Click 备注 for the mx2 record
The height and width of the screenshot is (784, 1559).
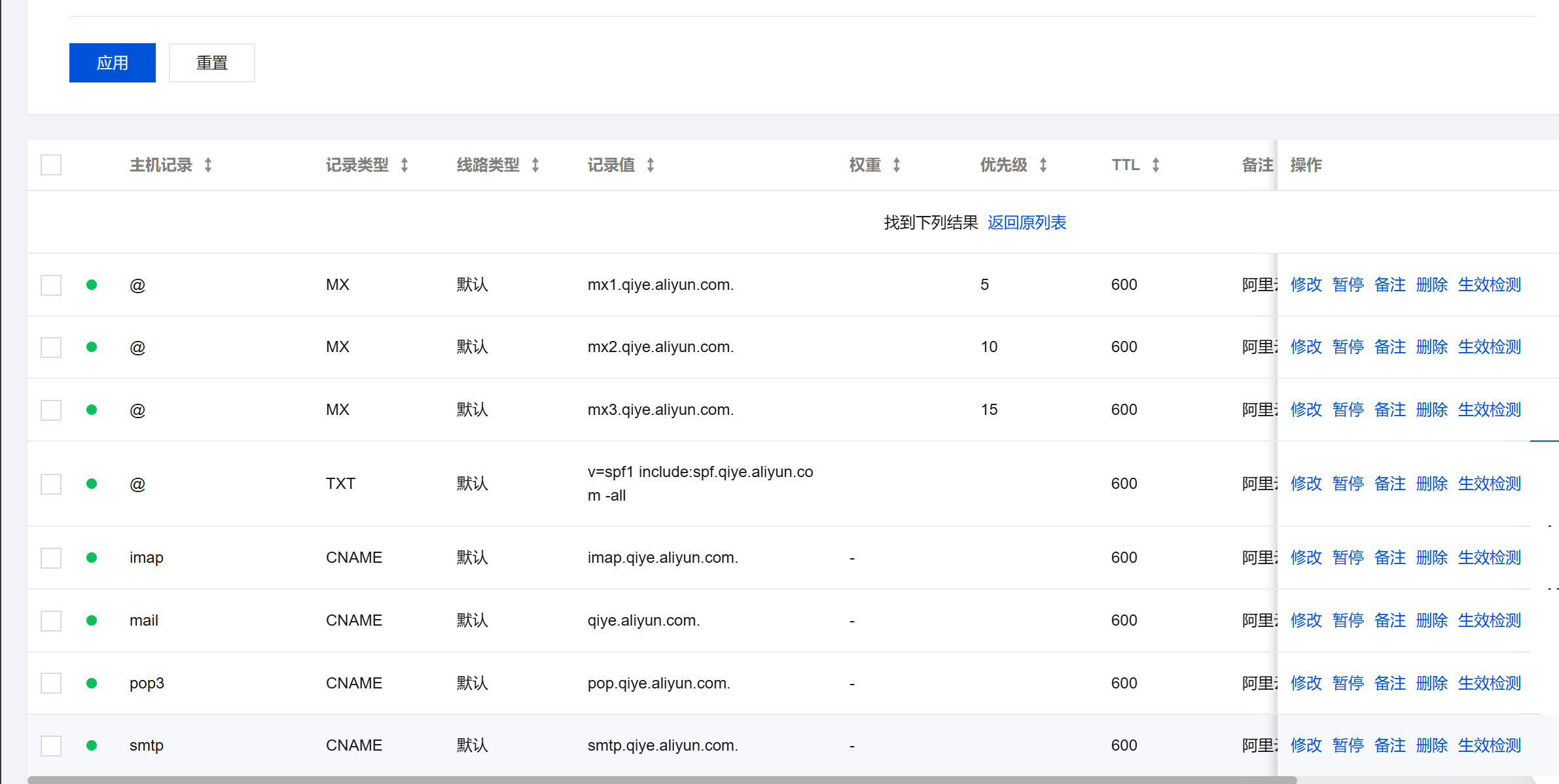point(1390,347)
